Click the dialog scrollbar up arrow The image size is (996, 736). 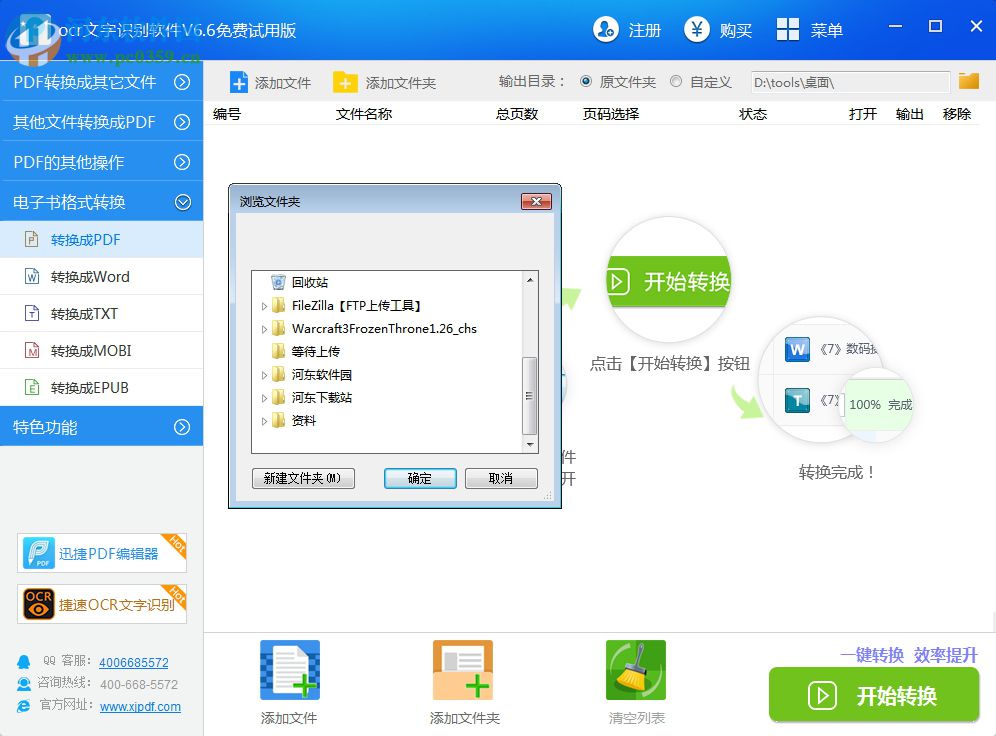530,279
